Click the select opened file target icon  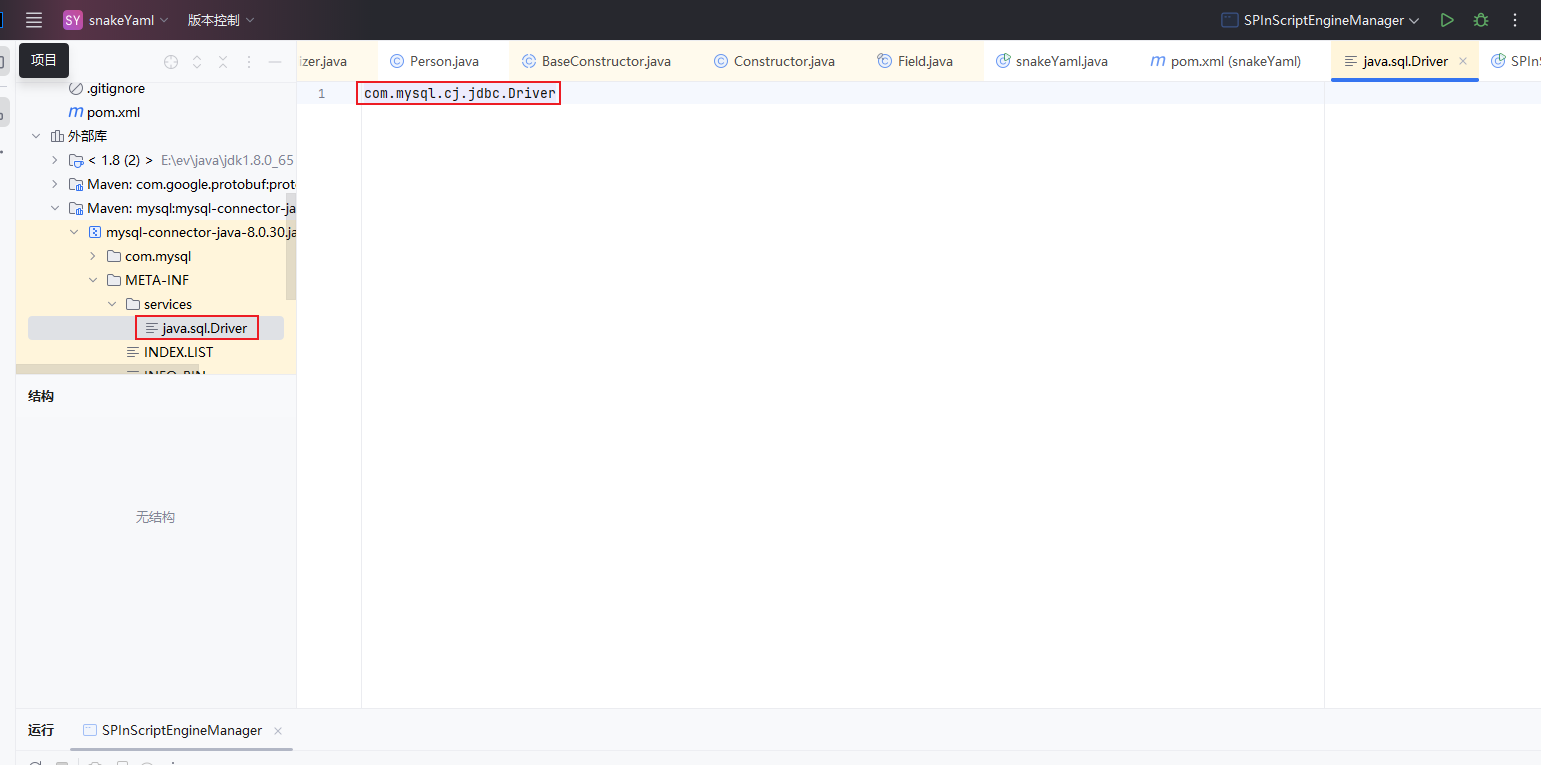point(171,62)
